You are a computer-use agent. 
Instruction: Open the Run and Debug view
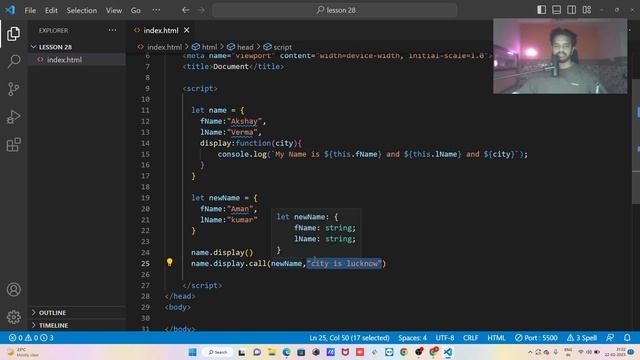(13, 117)
